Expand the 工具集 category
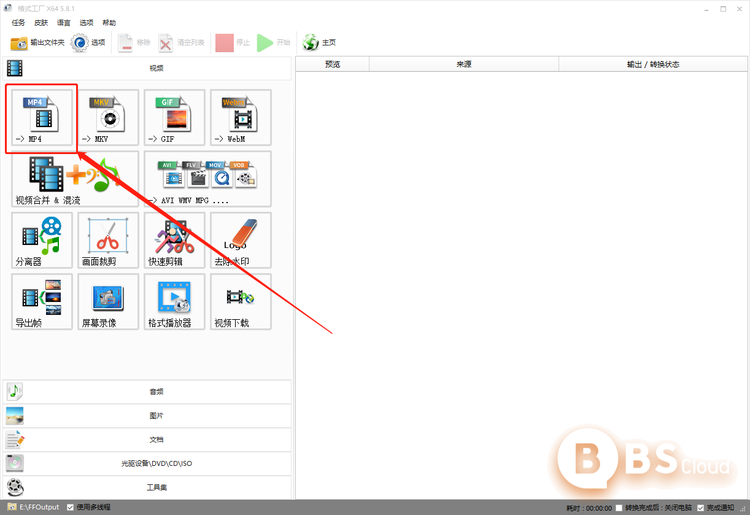This screenshot has width=750, height=515. point(147,487)
